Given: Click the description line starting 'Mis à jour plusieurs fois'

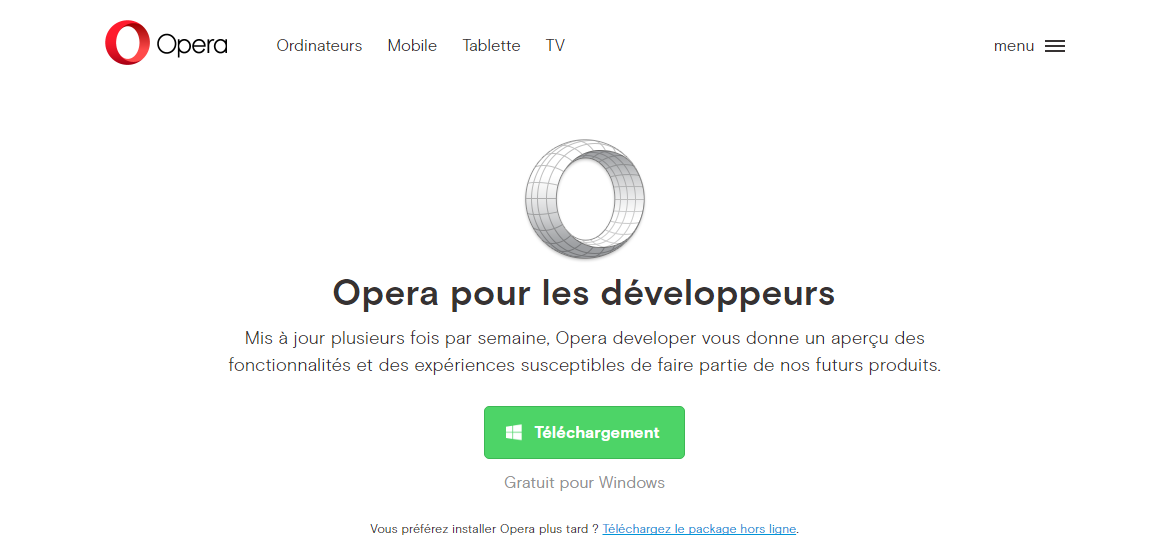Looking at the screenshot, I should click(x=584, y=338).
